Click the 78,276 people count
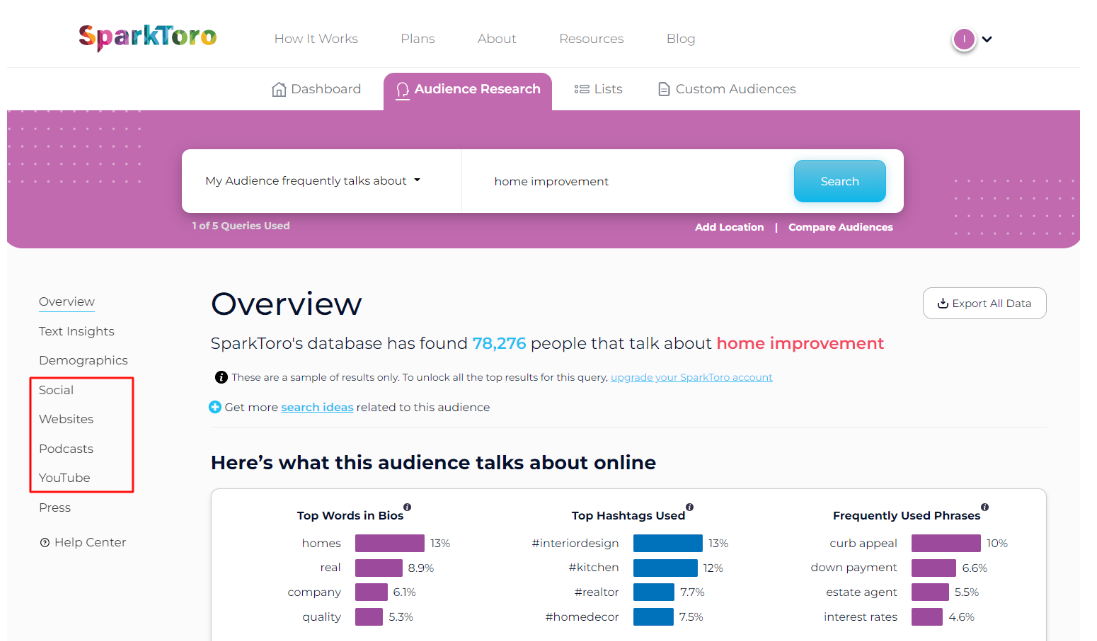The image size is (1097, 641). pos(499,344)
